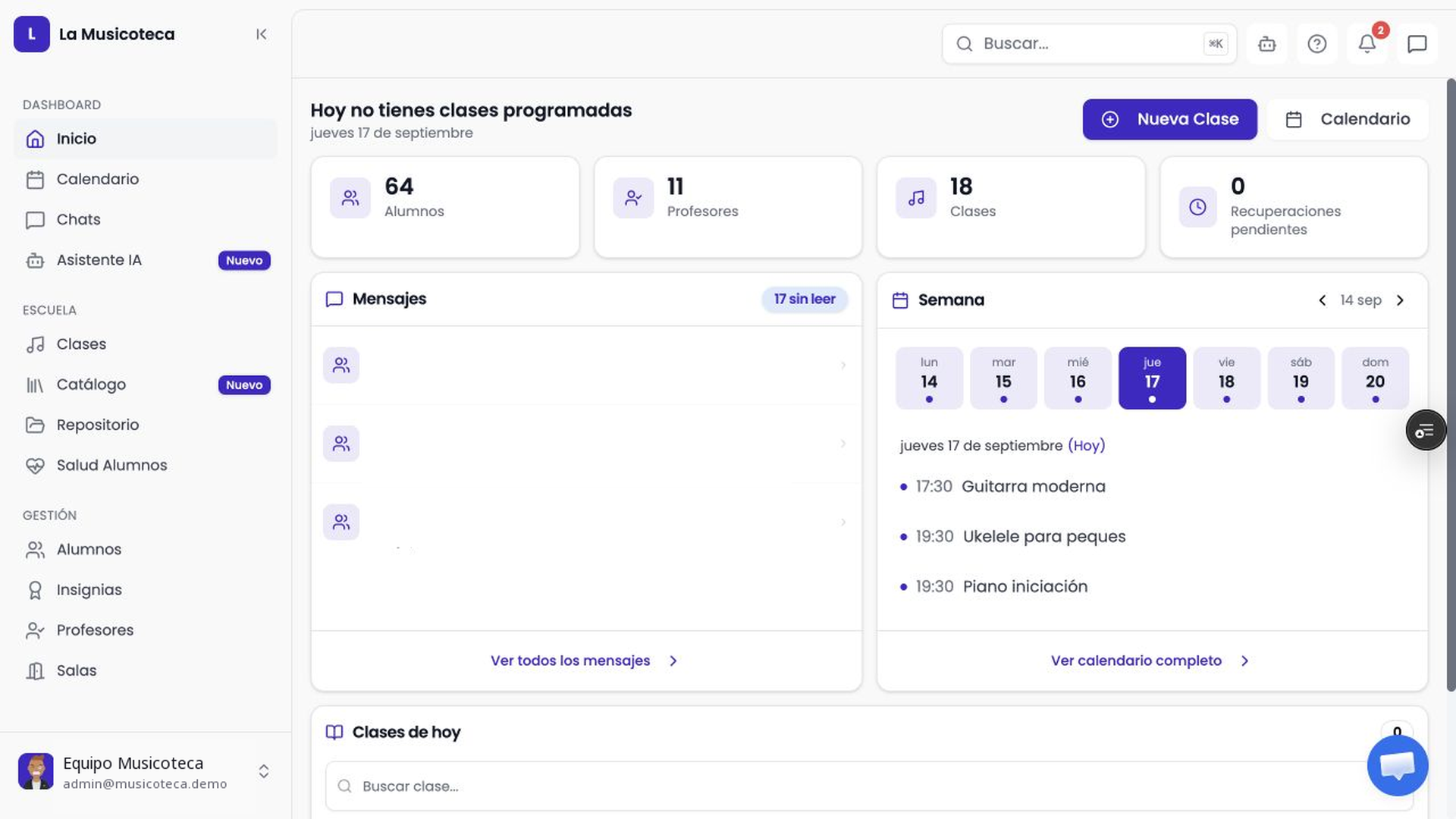
Task: Select mié 16 day tab
Action: pyautogui.click(x=1078, y=378)
